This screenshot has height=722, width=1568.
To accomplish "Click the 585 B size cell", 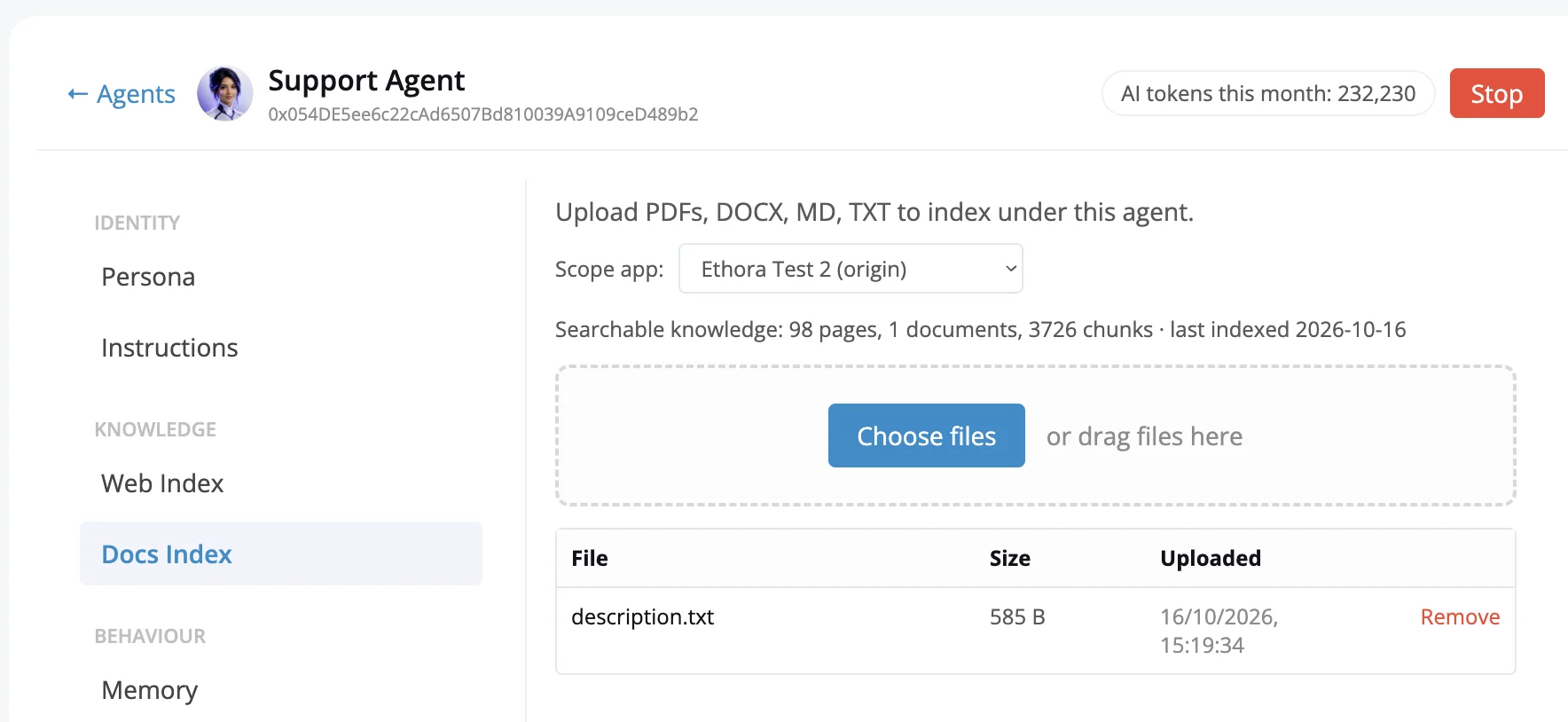I will pyautogui.click(x=1017, y=617).
